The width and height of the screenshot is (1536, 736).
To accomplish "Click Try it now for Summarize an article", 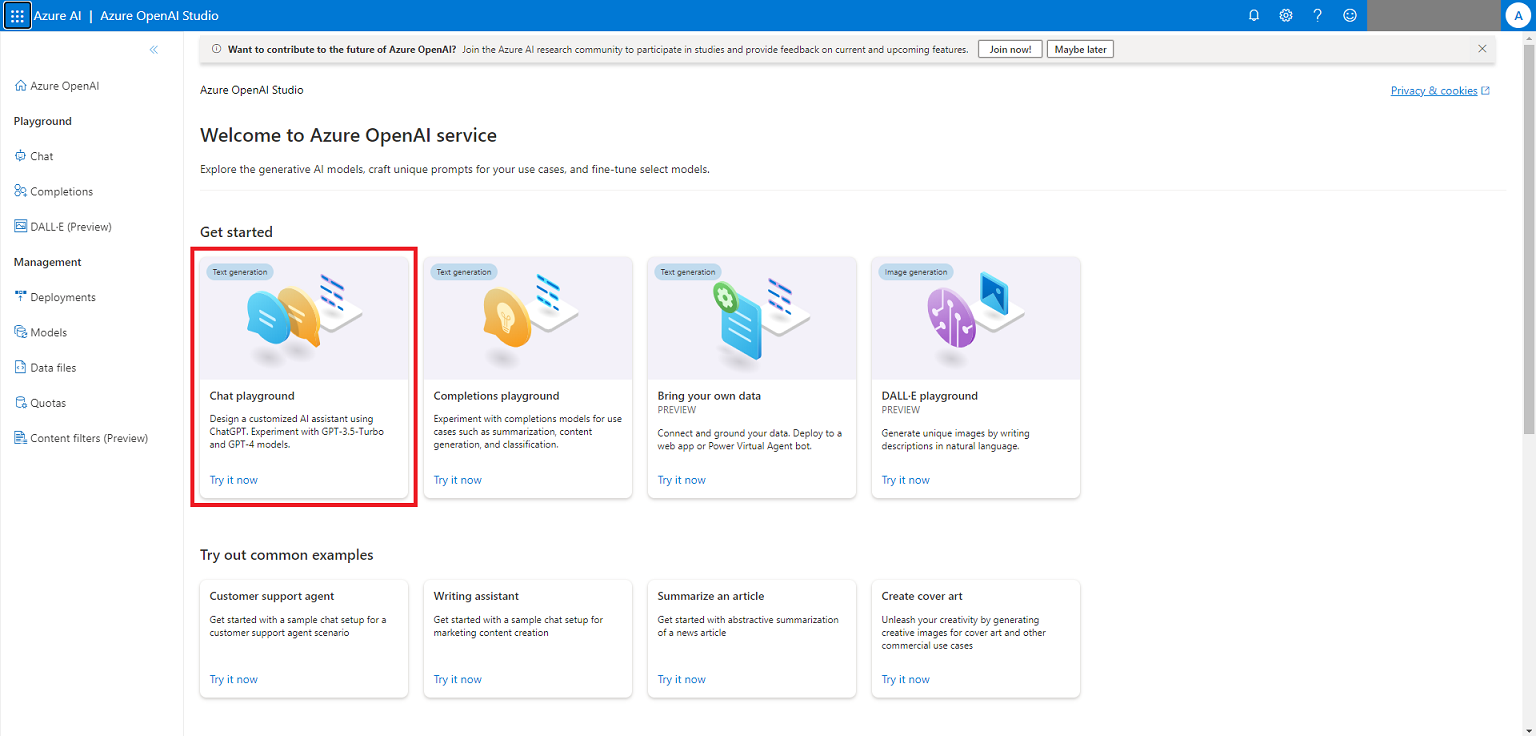I will pyautogui.click(x=682, y=680).
